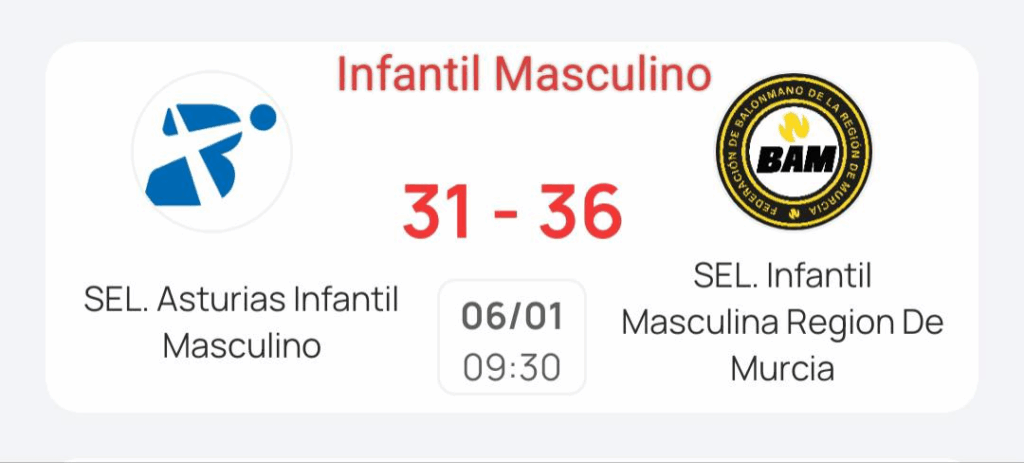
Task: Open the Infantil Masculino category heading
Action: tap(523, 74)
